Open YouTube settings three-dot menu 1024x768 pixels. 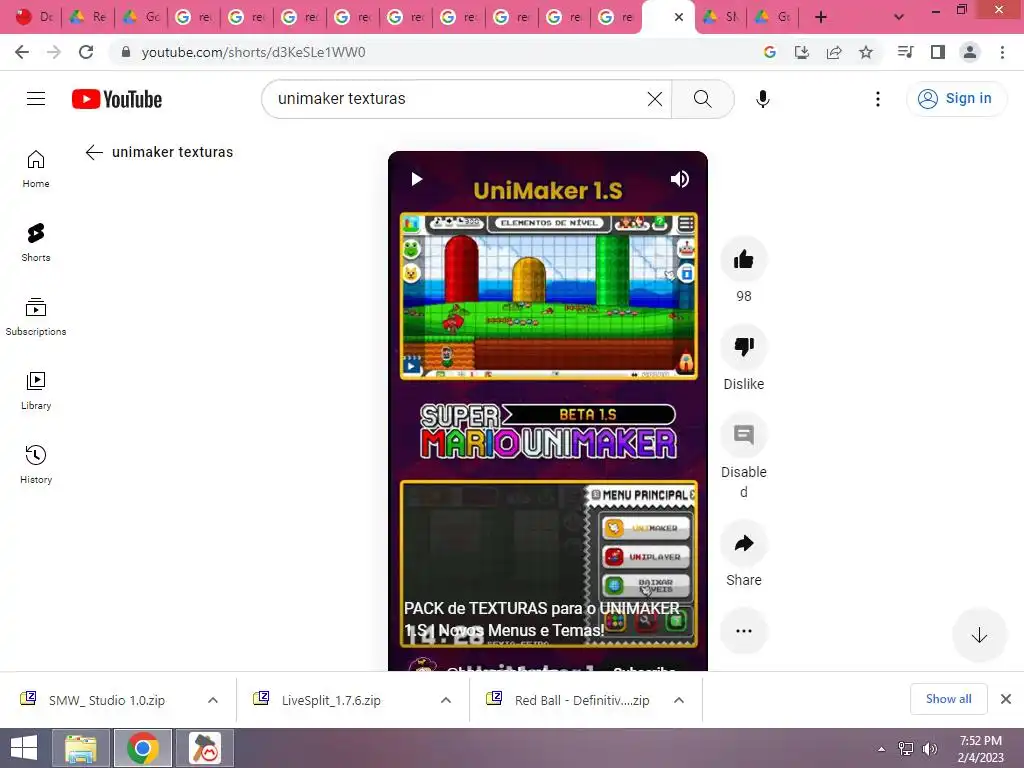pos(878,99)
